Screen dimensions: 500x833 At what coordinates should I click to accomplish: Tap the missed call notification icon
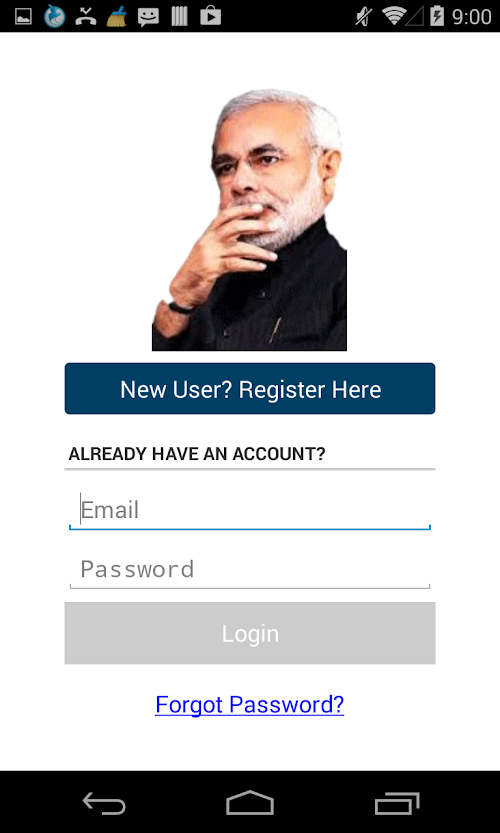pyautogui.click(x=85, y=16)
